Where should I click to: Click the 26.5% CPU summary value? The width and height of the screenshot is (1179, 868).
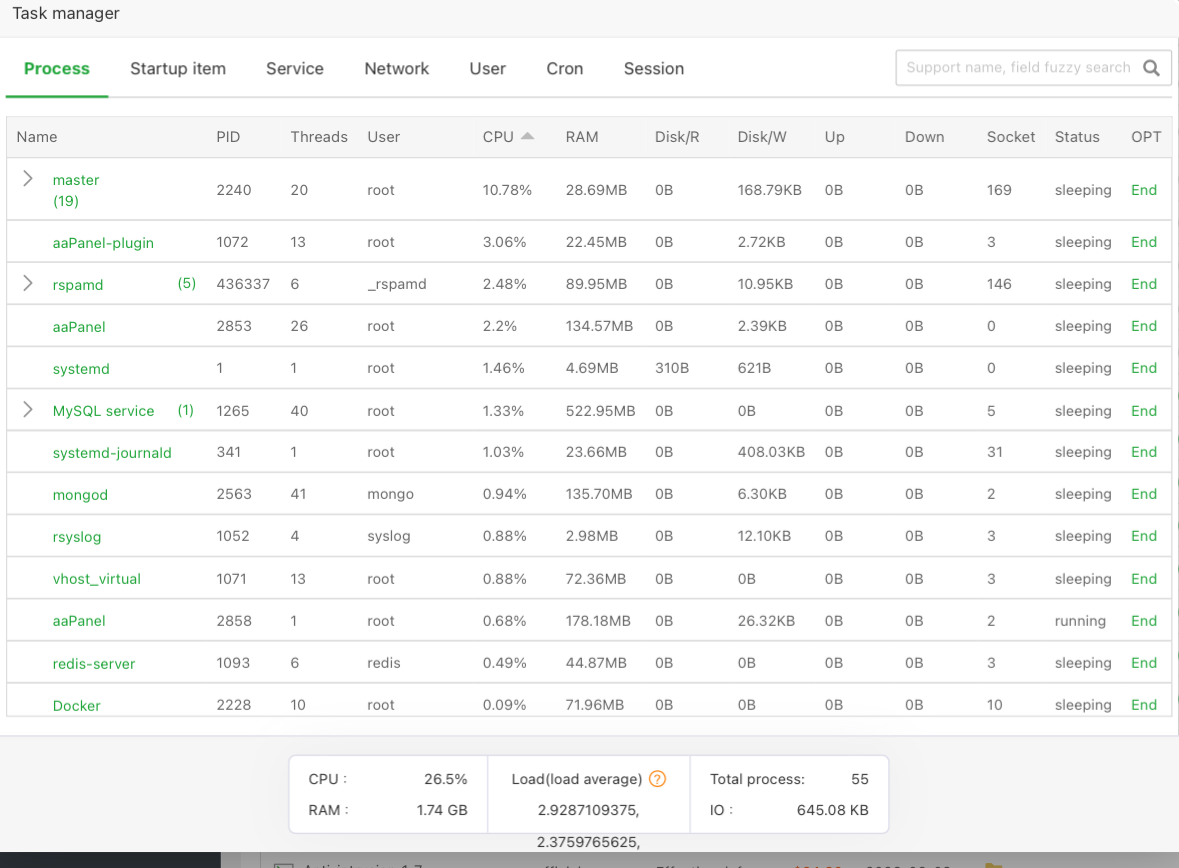click(445, 779)
